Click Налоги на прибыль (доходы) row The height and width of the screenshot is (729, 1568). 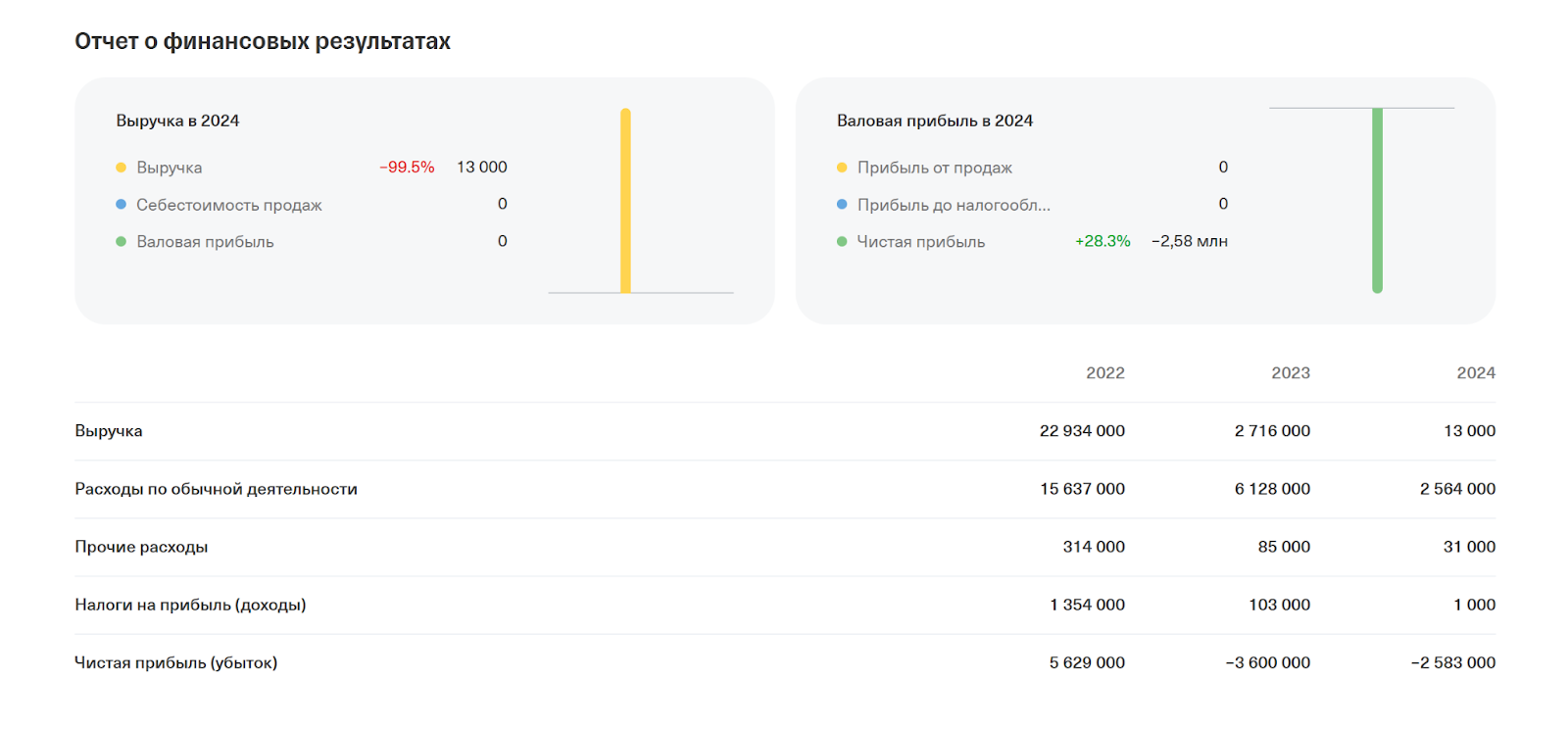click(x=190, y=605)
